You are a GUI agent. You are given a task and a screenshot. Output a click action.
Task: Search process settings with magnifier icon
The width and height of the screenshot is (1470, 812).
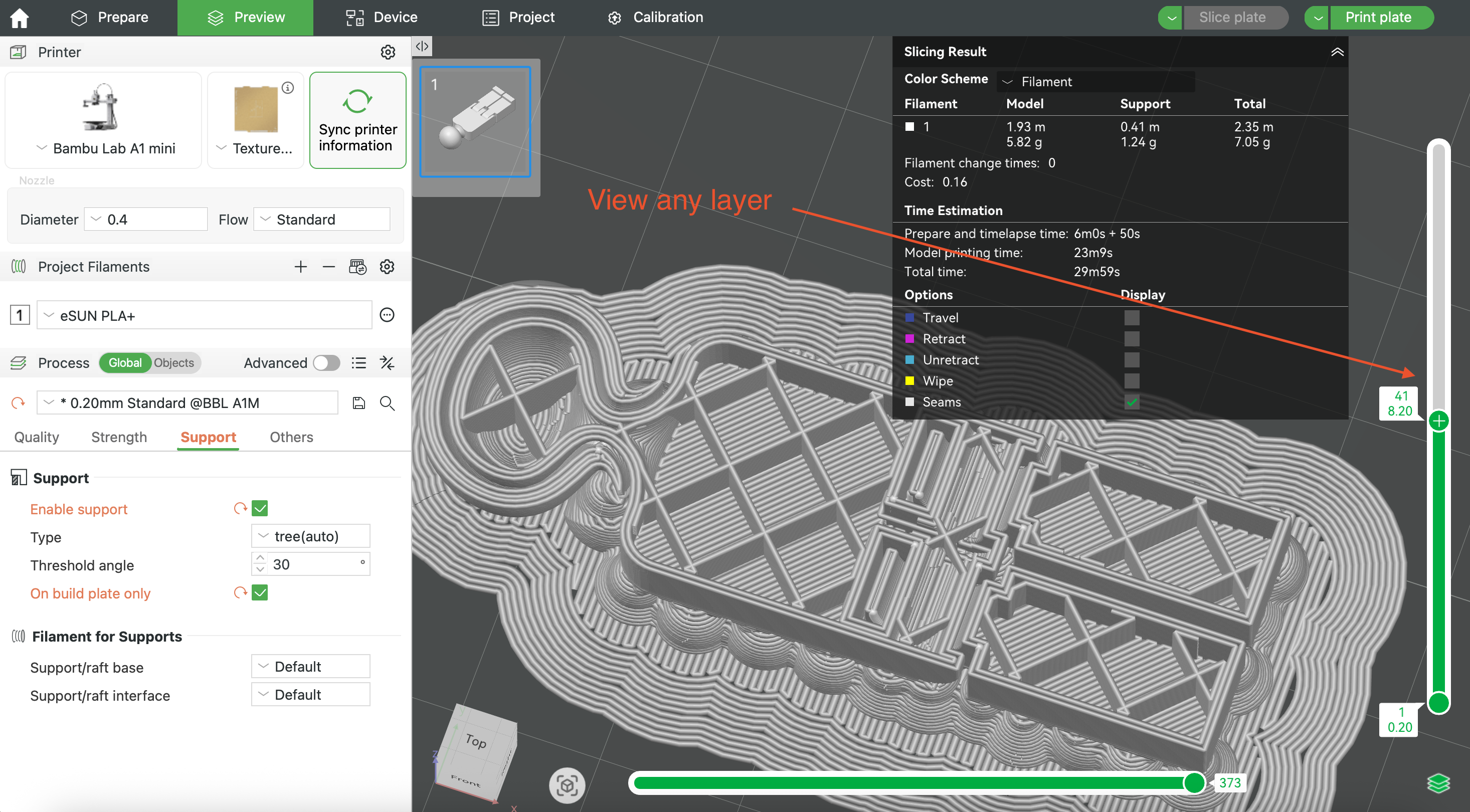click(387, 403)
